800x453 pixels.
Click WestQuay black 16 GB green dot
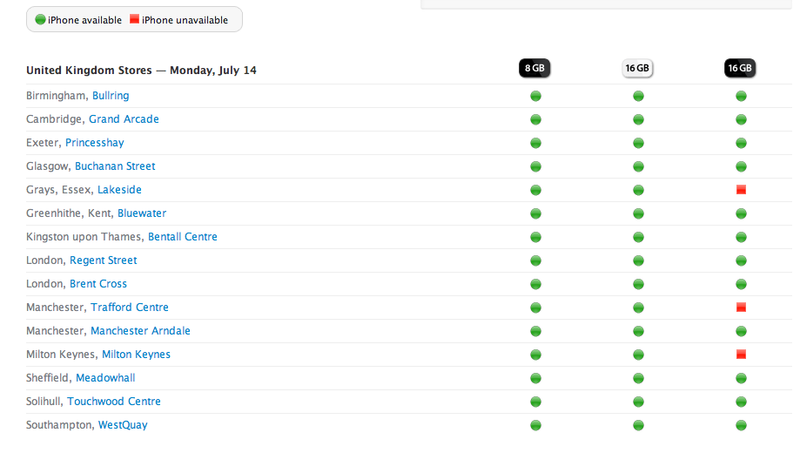(x=741, y=425)
